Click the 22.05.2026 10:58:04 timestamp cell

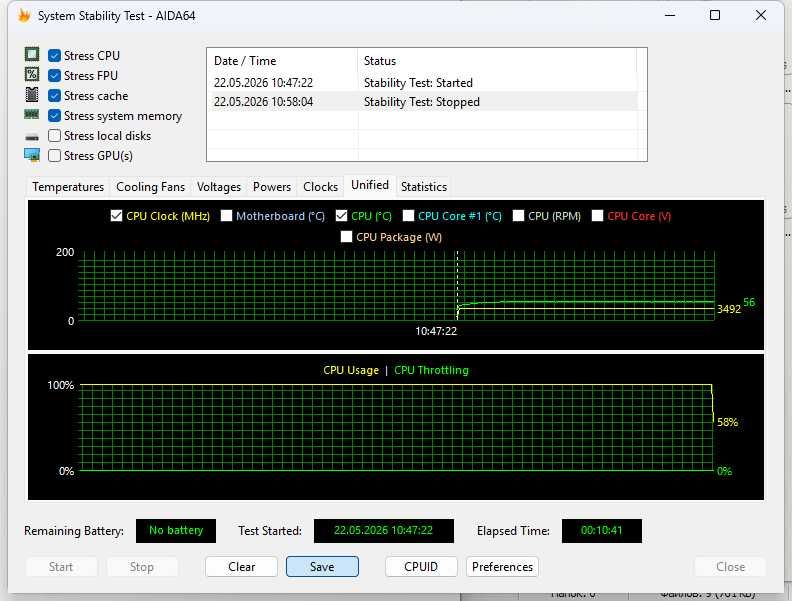[263, 102]
